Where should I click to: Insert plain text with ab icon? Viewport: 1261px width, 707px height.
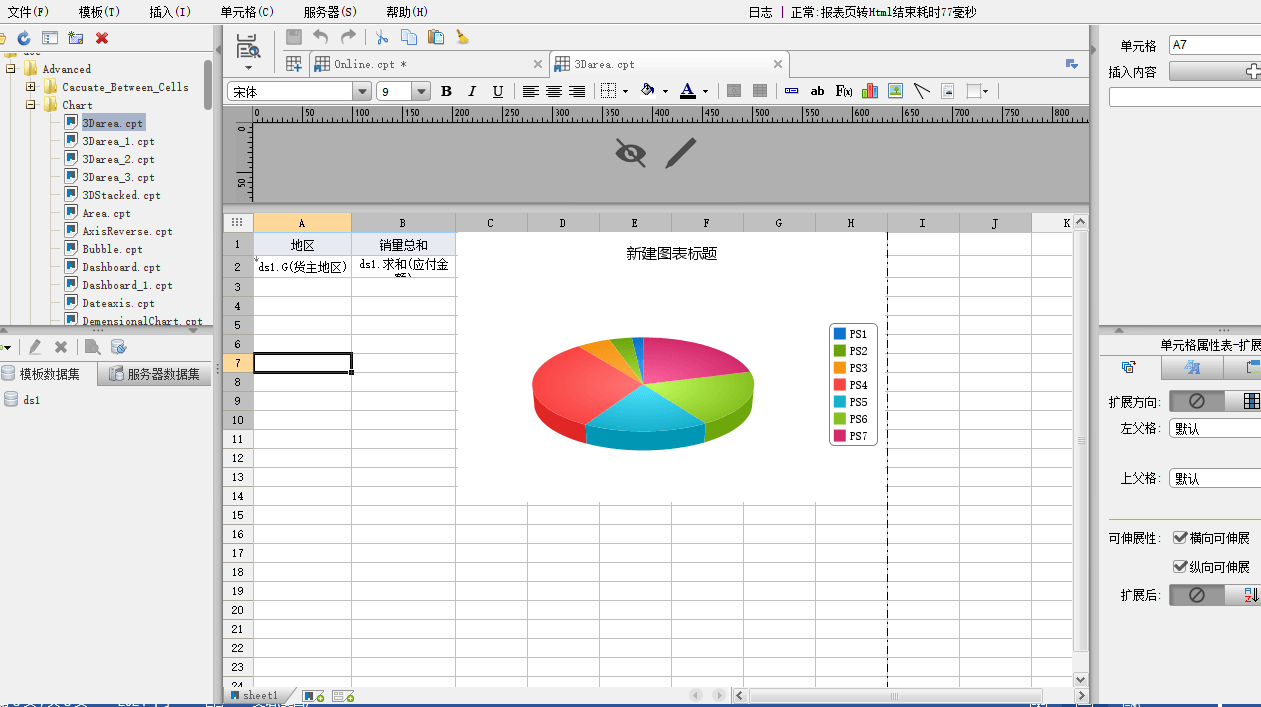click(x=818, y=91)
